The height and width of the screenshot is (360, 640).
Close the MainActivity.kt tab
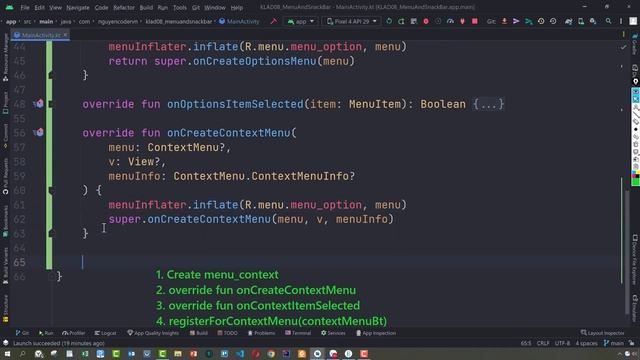coord(65,35)
